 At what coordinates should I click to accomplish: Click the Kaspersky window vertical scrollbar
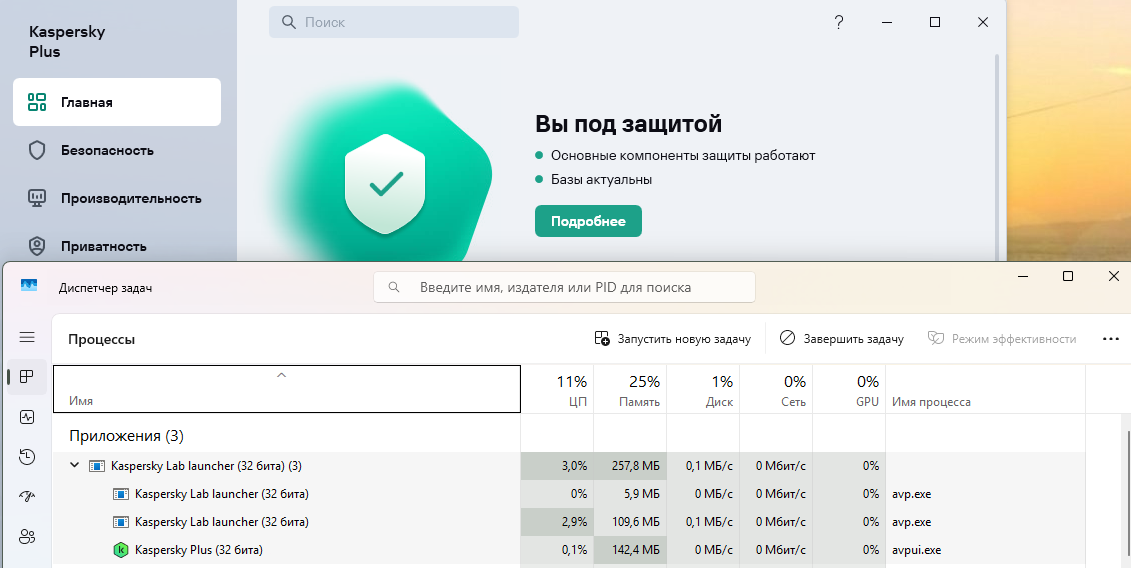click(x=999, y=155)
